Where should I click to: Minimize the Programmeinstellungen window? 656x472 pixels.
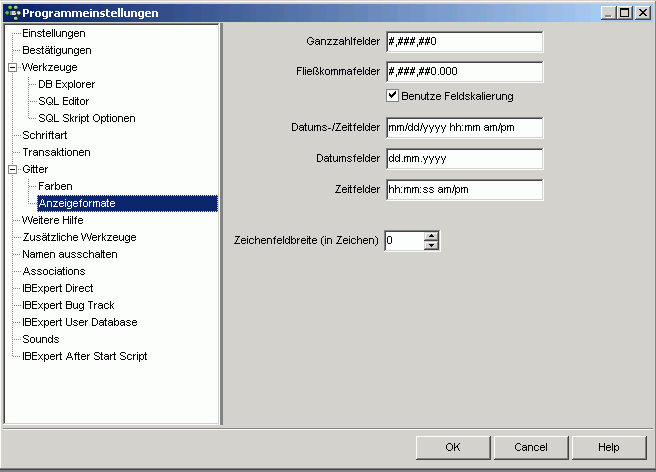click(x=608, y=13)
